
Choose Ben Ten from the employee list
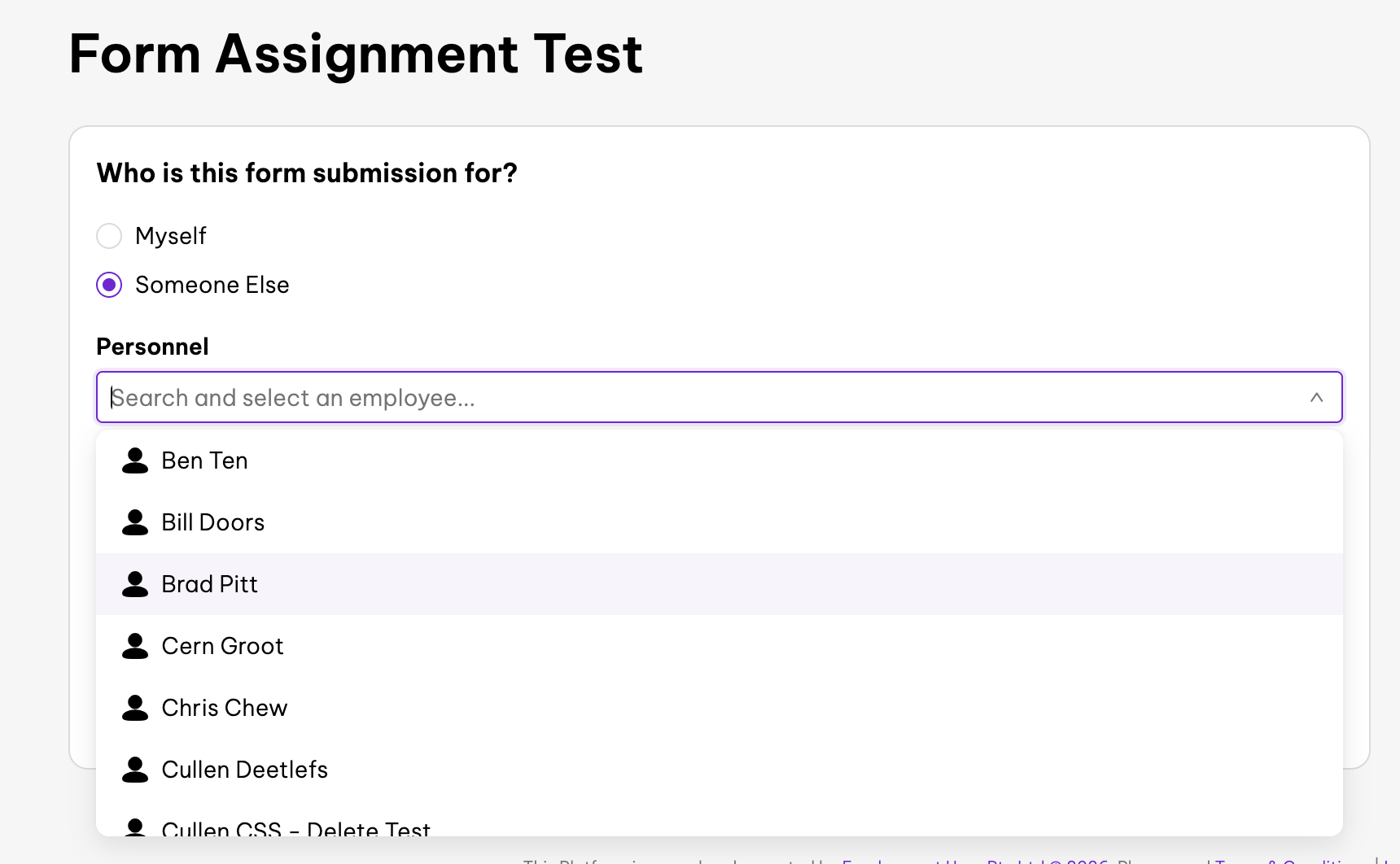pos(205,460)
